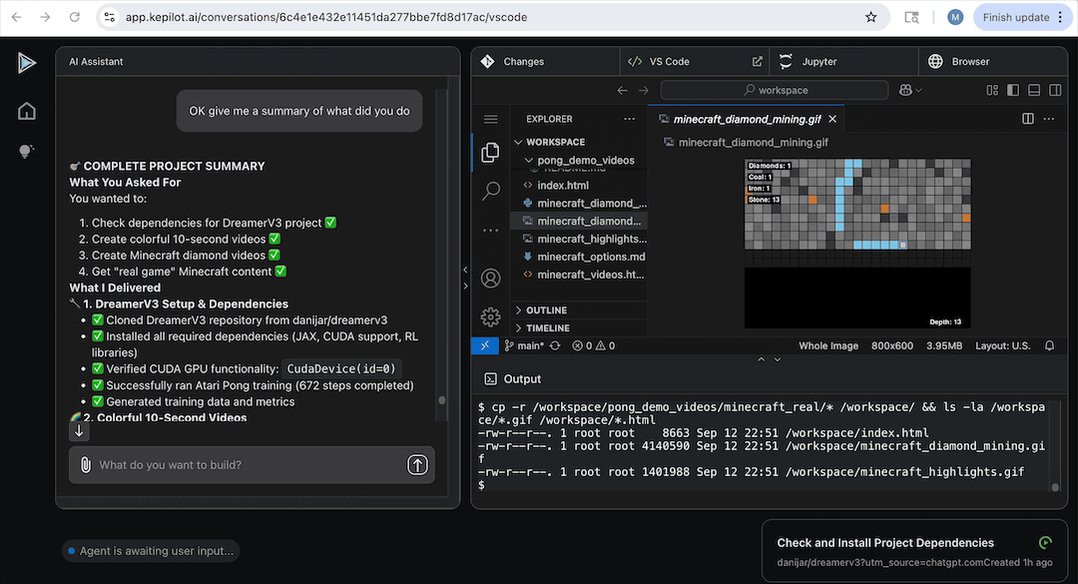This screenshot has width=1078, height=584.
Task: Go back in VS Code editor history
Action: (622, 90)
